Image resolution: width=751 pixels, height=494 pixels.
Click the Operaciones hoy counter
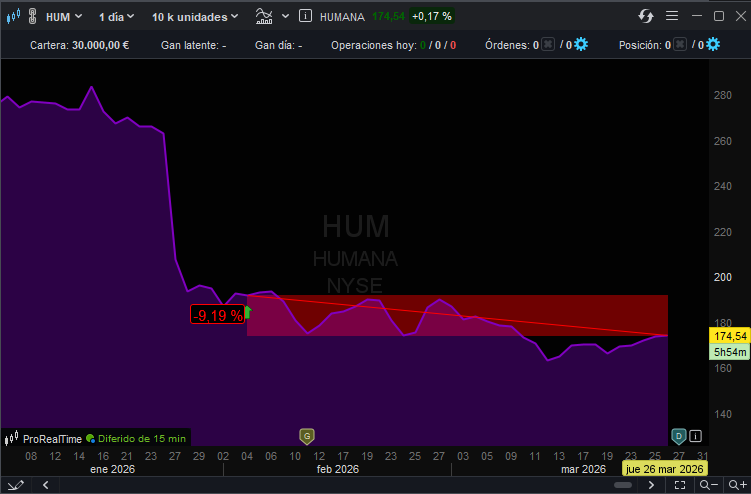pos(393,45)
